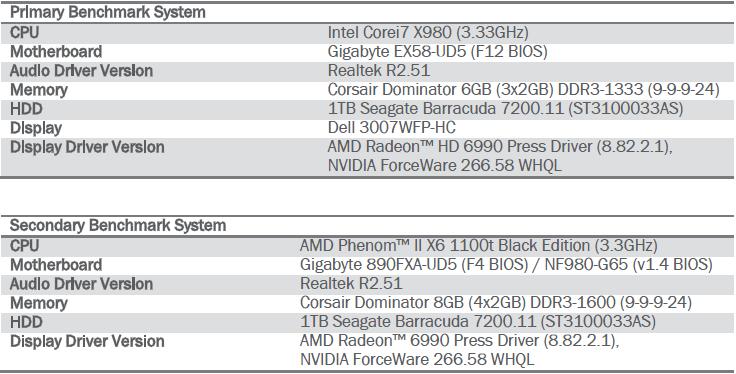
Task: Click the Primary Benchmark System header
Action: coord(107,13)
